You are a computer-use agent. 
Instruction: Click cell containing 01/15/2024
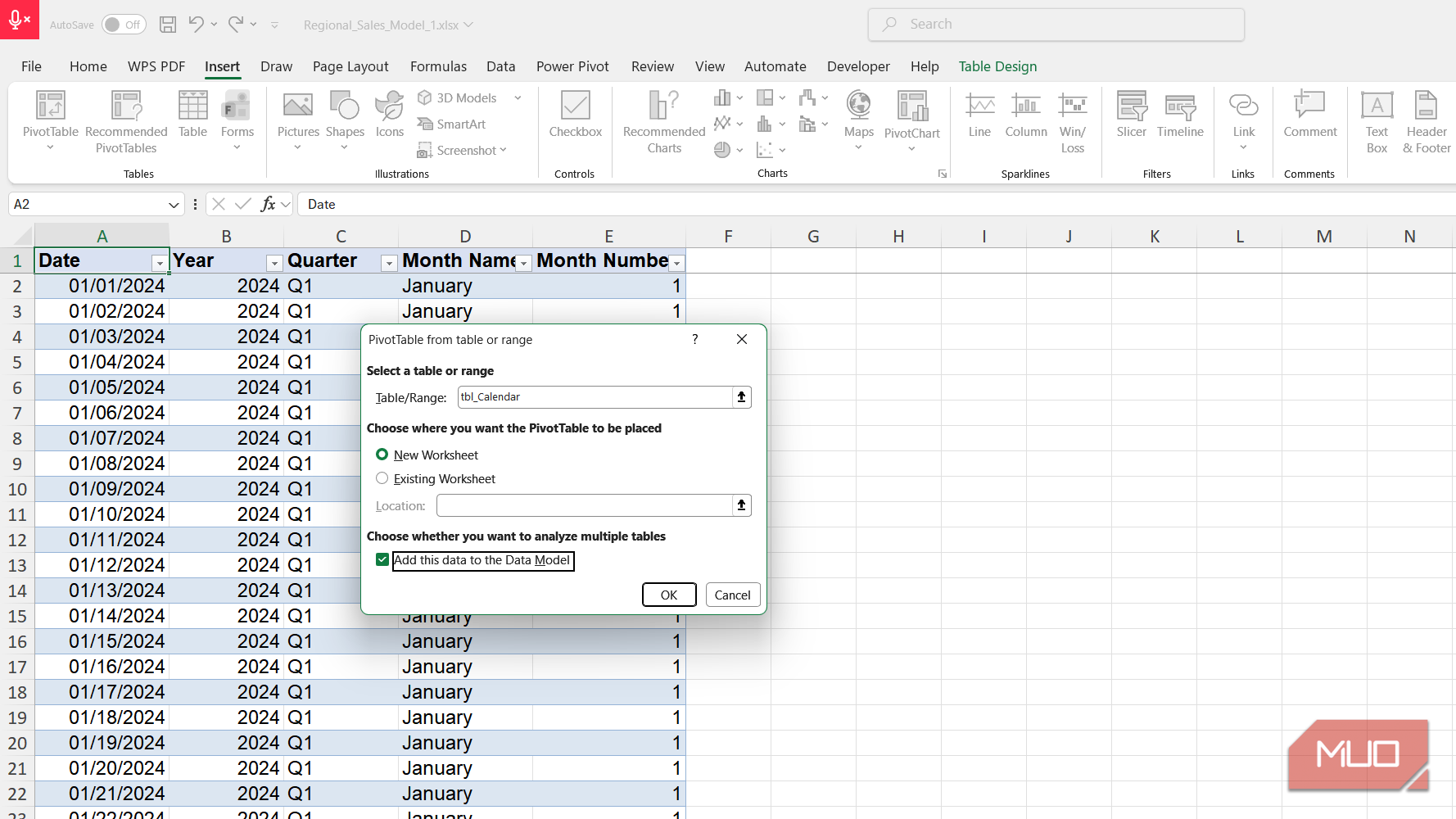pyautogui.click(x=102, y=641)
